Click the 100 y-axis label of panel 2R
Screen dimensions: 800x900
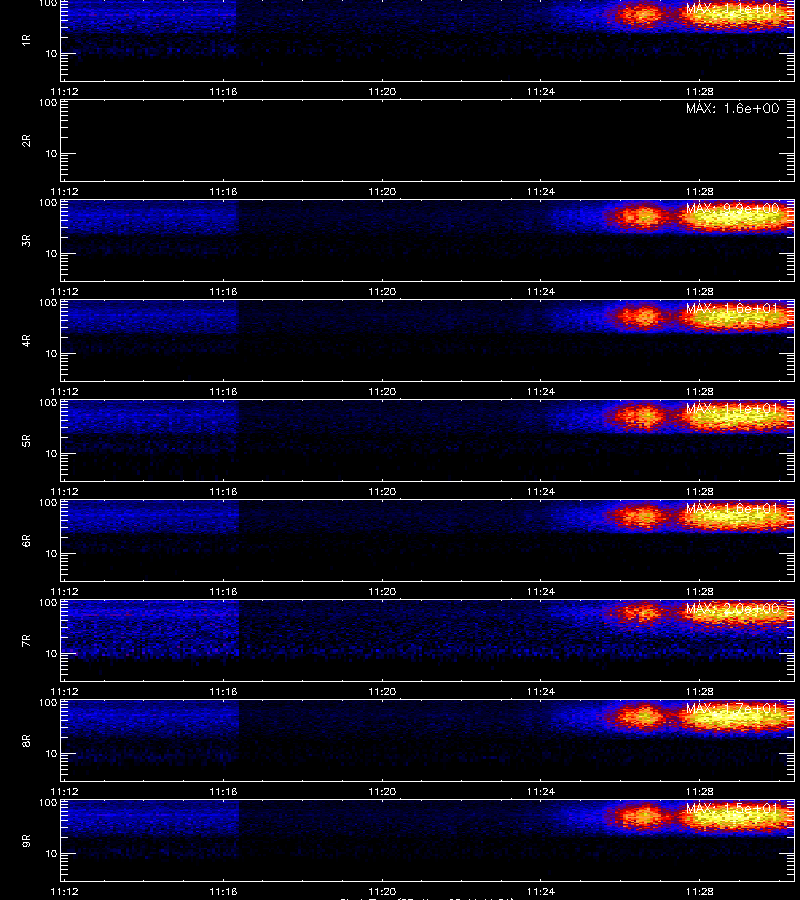click(48, 103)
